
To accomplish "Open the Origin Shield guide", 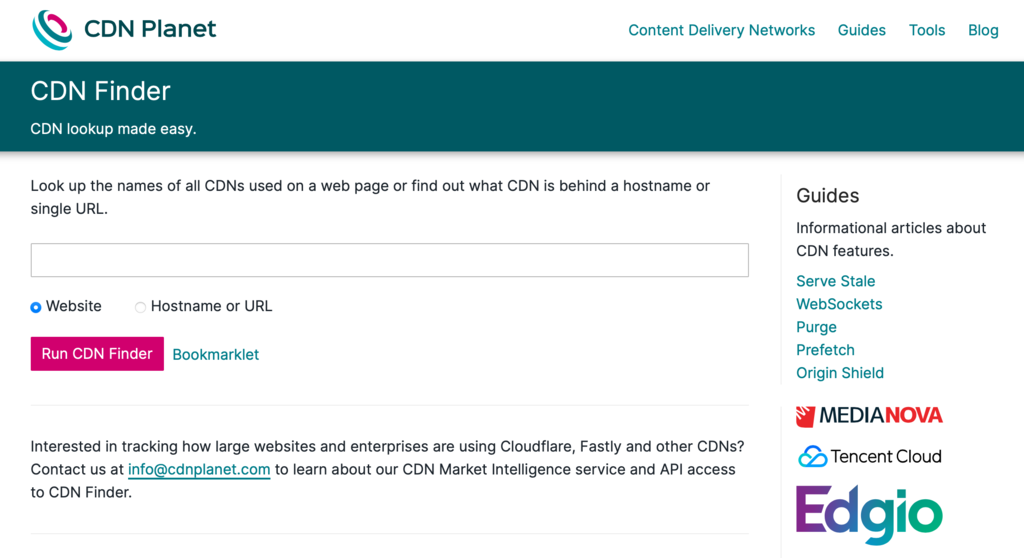I will pyautogui.click(x=839, y=373).
